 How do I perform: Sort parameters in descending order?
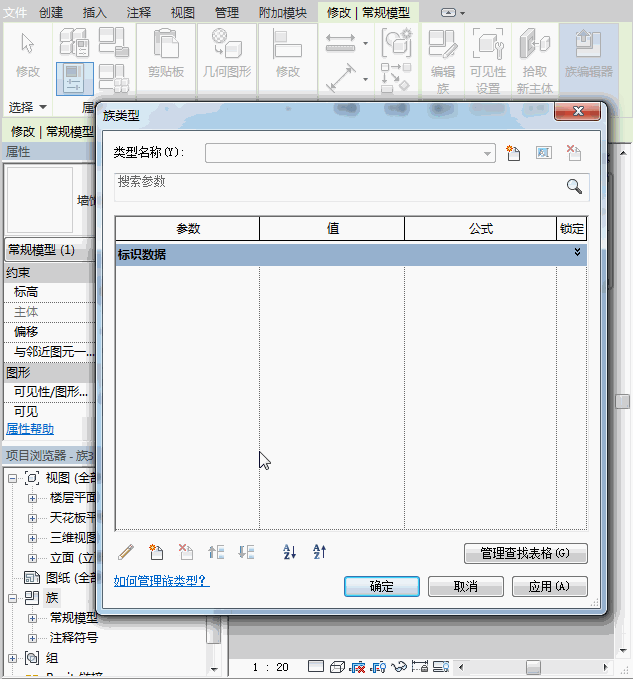320,552
